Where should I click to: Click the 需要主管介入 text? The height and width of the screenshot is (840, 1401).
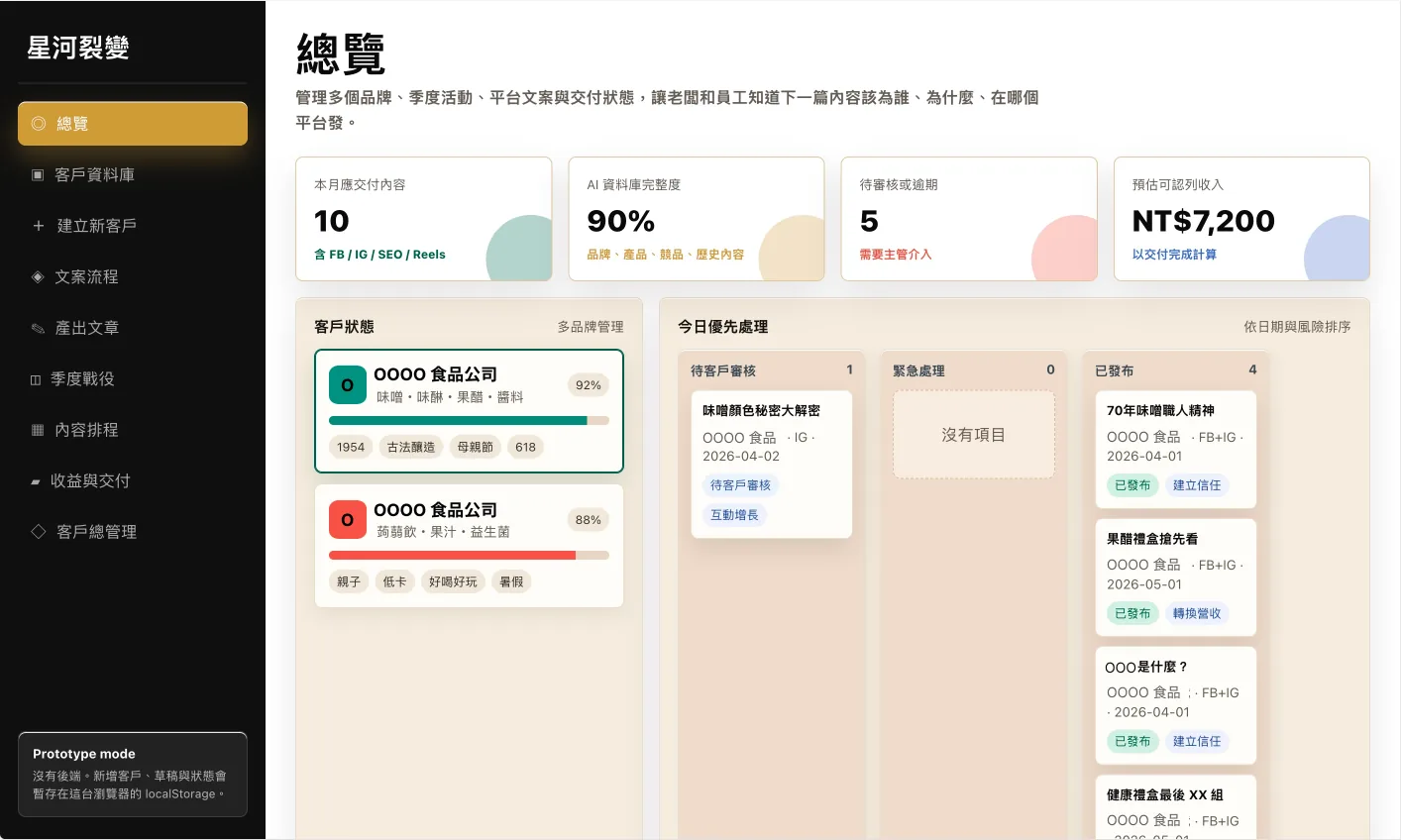(x=896, y=255)
